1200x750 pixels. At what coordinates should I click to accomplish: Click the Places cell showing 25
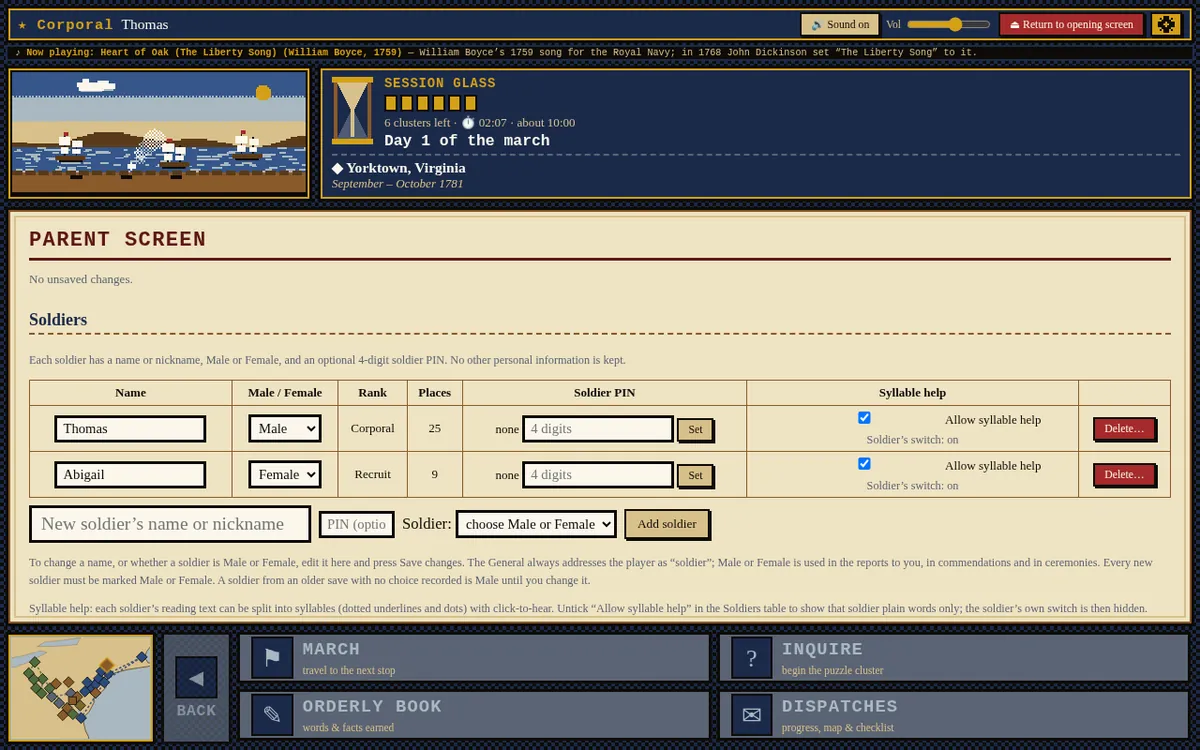[x=435, y=428]
